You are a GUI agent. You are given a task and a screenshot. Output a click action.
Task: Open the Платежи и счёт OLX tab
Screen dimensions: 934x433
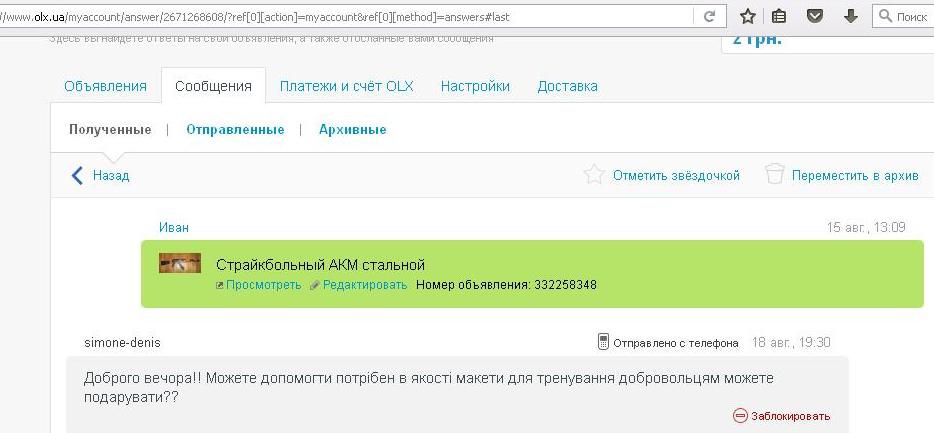(x=347, y=86)
